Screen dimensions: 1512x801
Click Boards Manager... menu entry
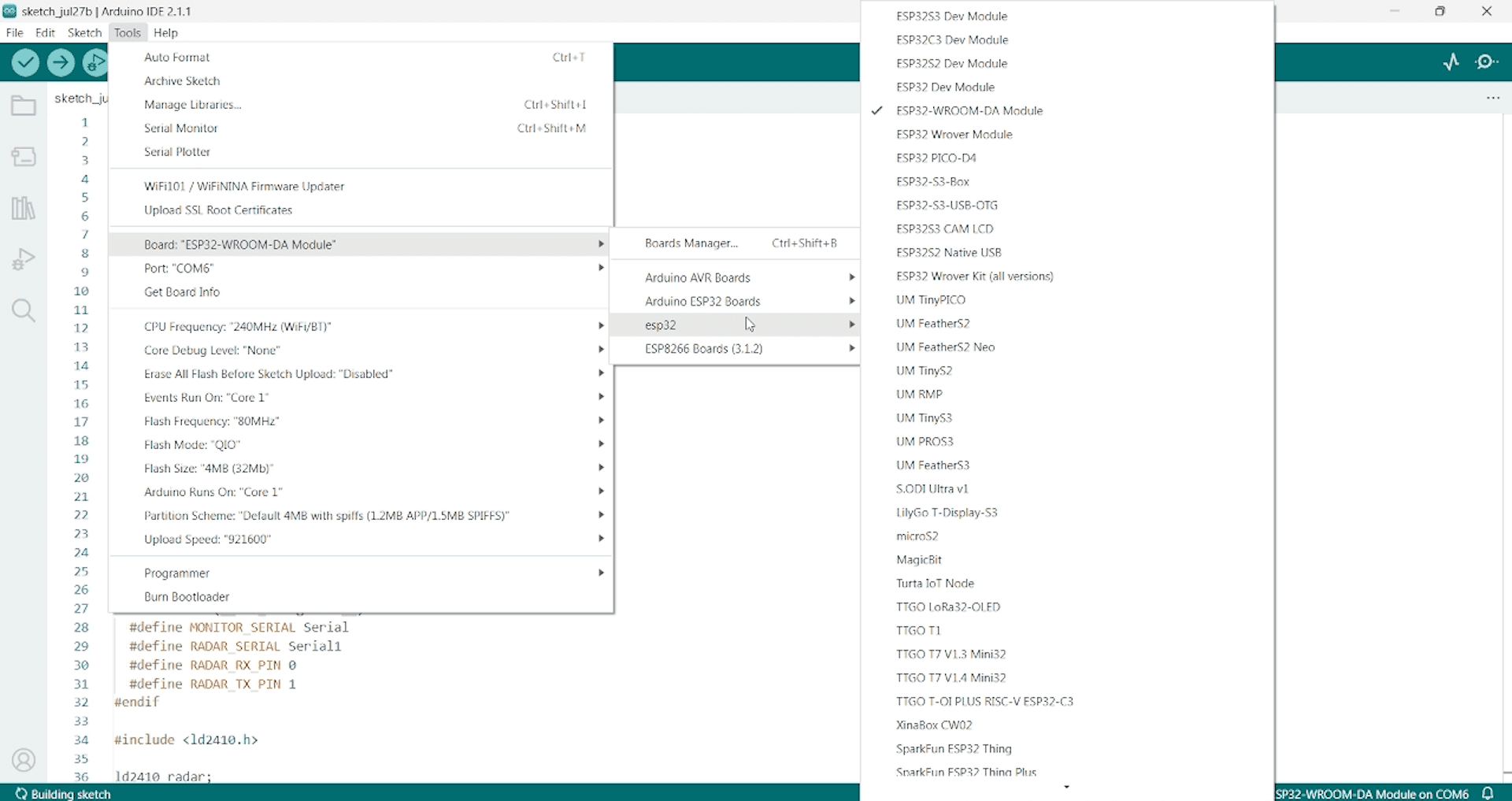tap(735, 243)
